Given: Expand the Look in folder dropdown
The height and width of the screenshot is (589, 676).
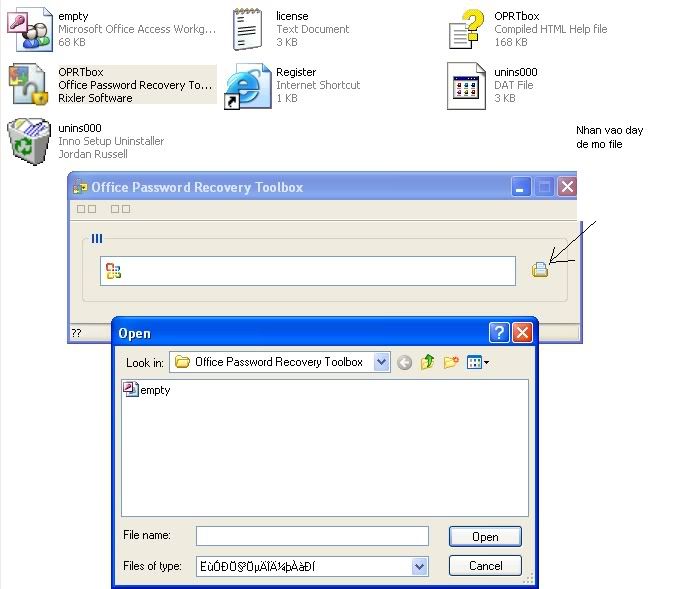Looking at the screenshot, I should click(382, 362).
